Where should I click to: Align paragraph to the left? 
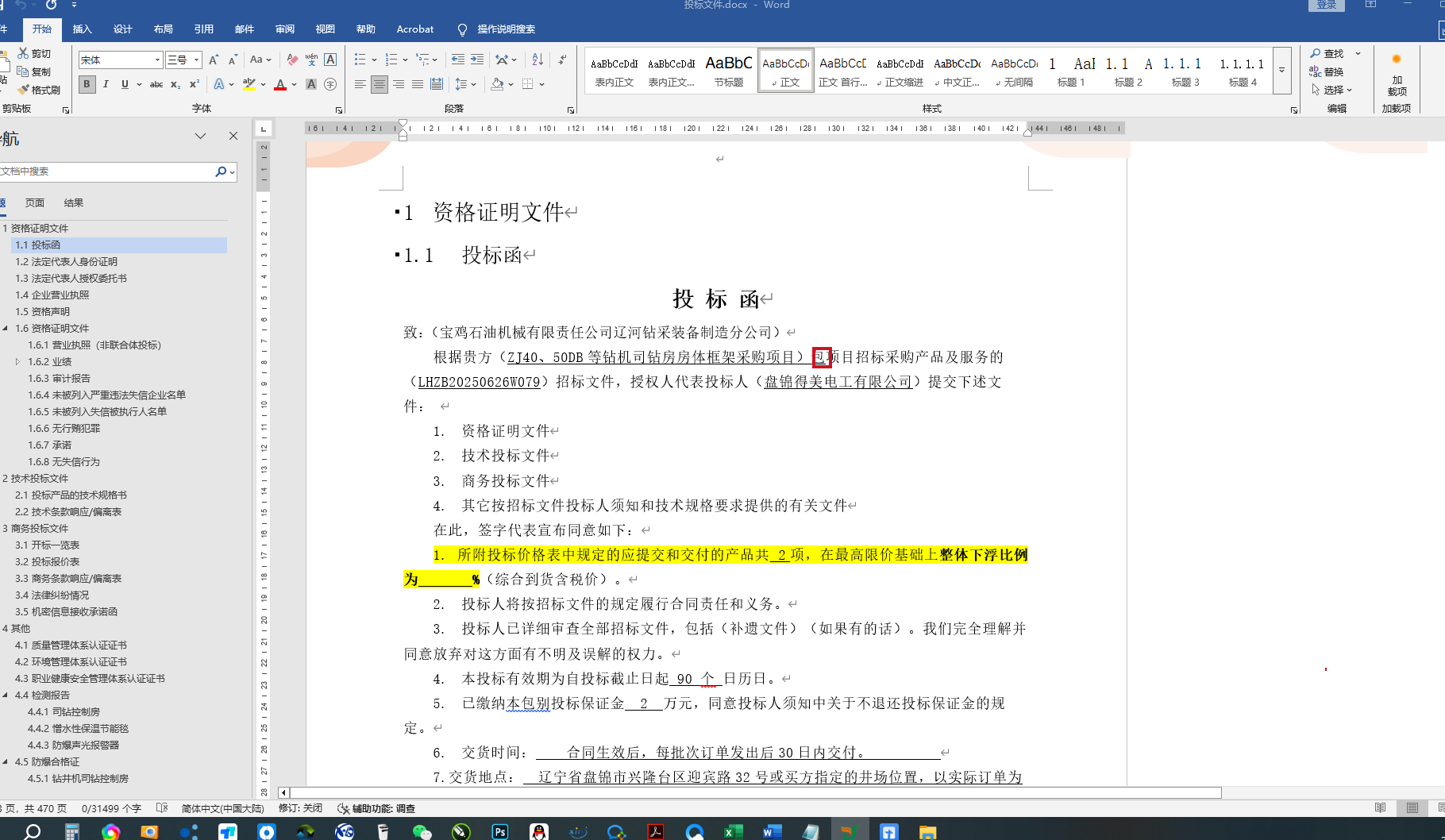pyautogui.click(x=360, y=84)
